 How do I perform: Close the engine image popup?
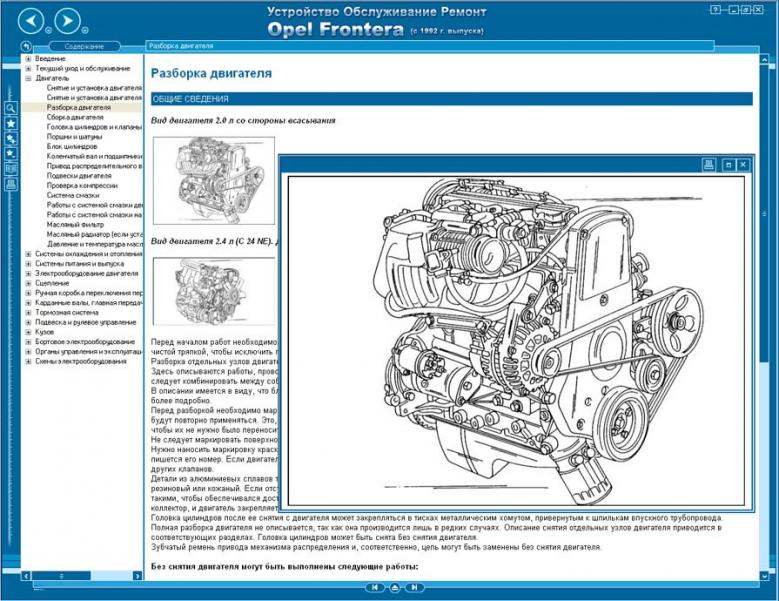(x=743, y=164)
